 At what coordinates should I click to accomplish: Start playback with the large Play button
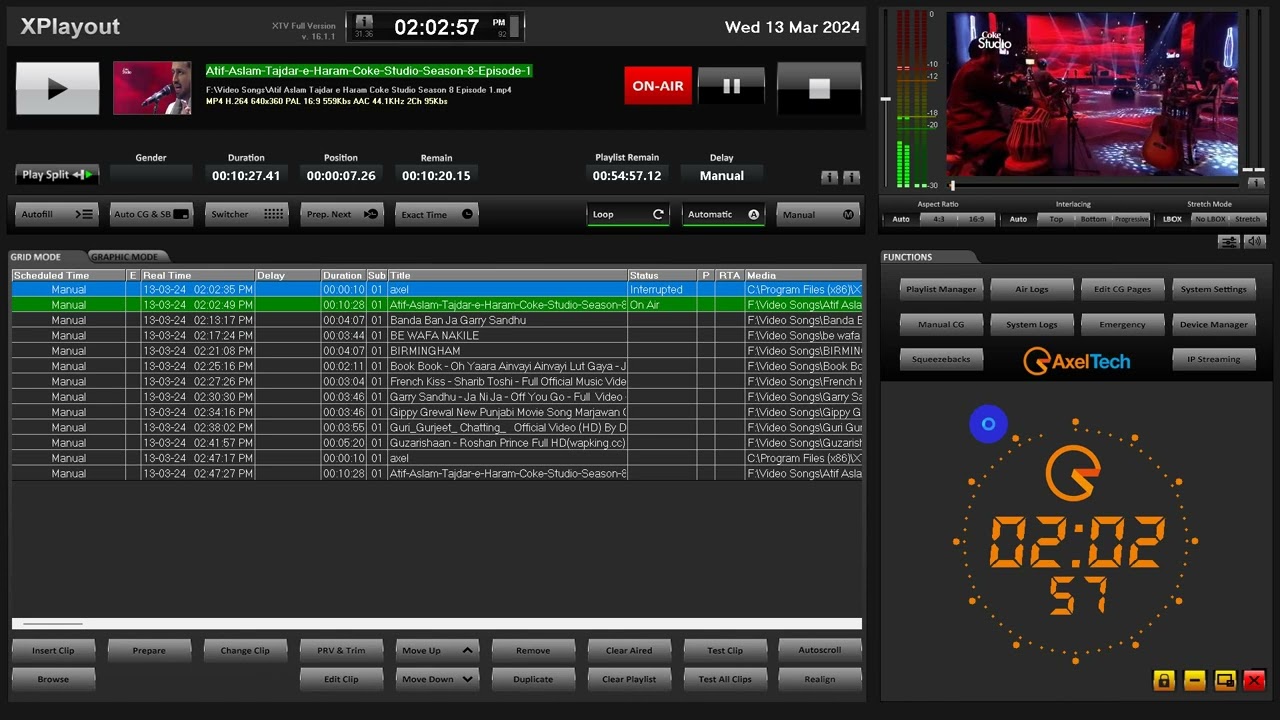(x=58, y=88)
